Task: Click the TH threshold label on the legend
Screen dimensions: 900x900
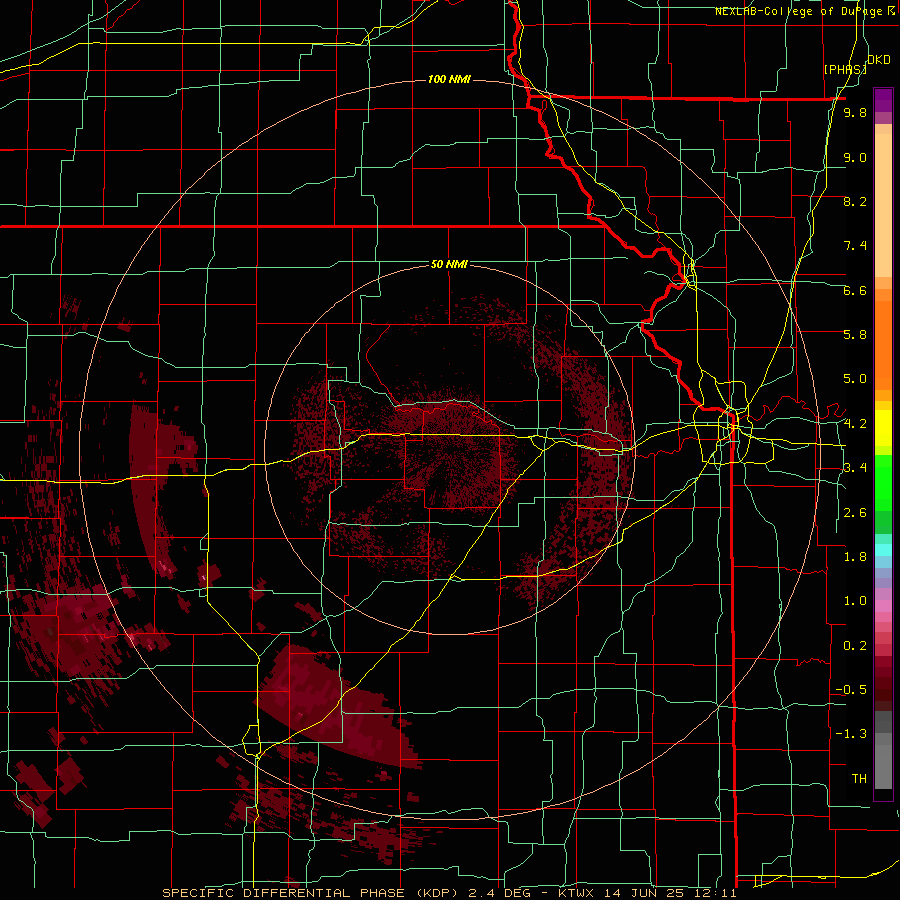Action: click(859, 779)
